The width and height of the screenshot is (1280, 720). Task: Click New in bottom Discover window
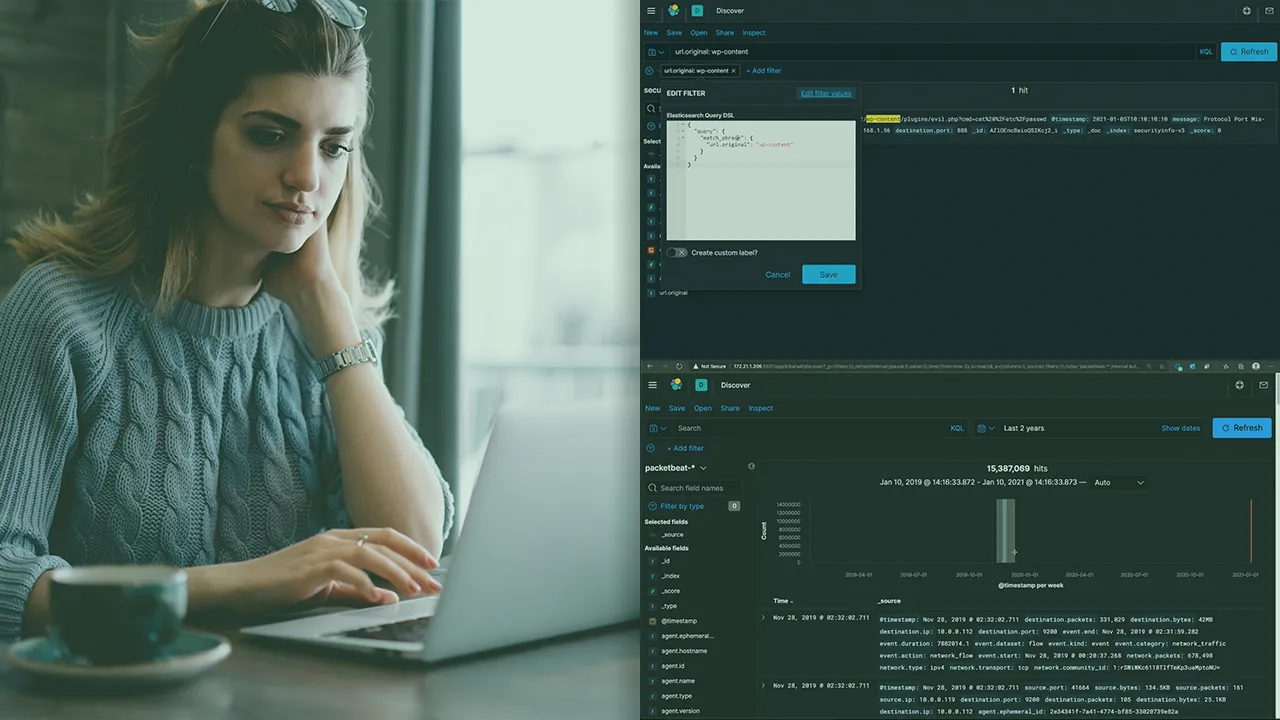(x=652, y=408)
